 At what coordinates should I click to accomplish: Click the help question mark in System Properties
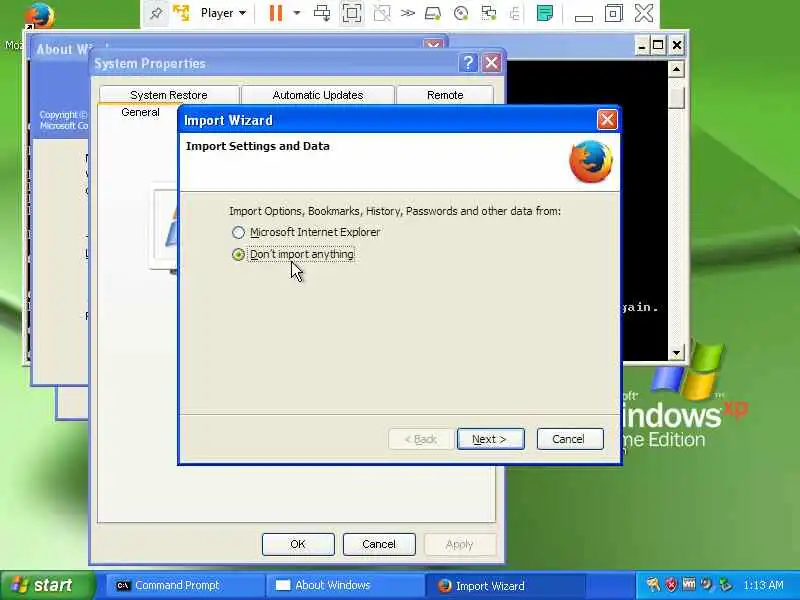[x=468, y=63]
